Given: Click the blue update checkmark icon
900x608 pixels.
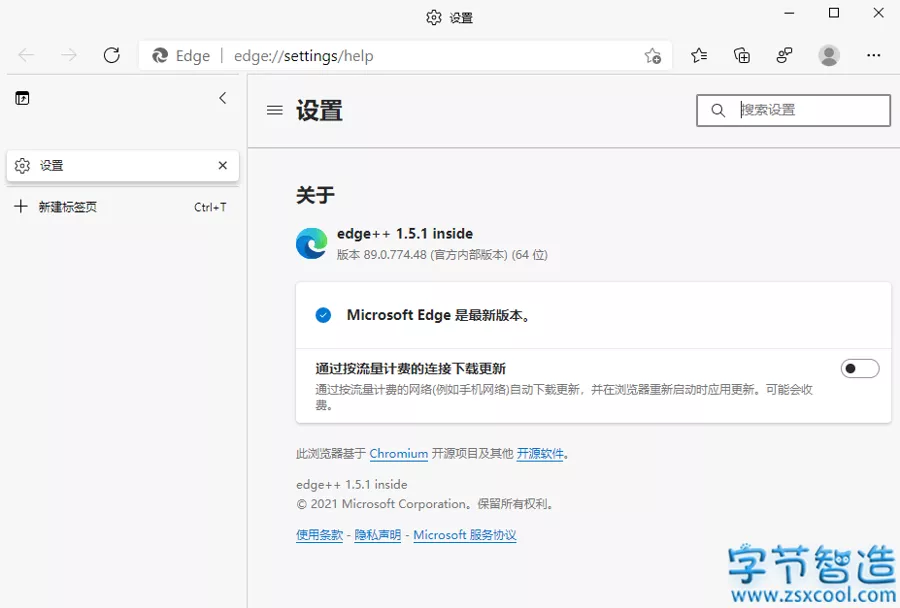Looking at the screenshot, I should point(323,315).
